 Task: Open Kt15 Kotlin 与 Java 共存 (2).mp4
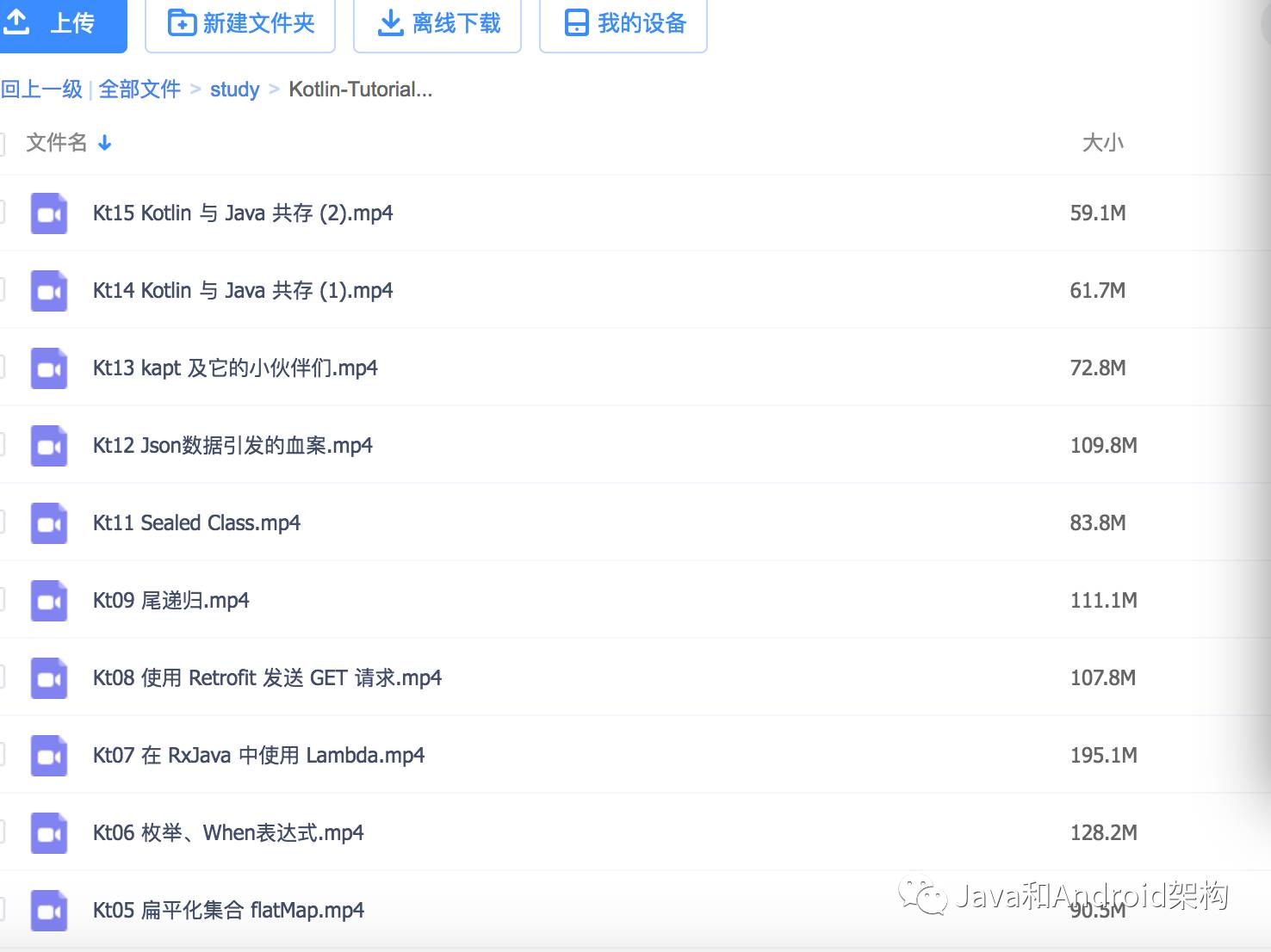tap(243, 213)
